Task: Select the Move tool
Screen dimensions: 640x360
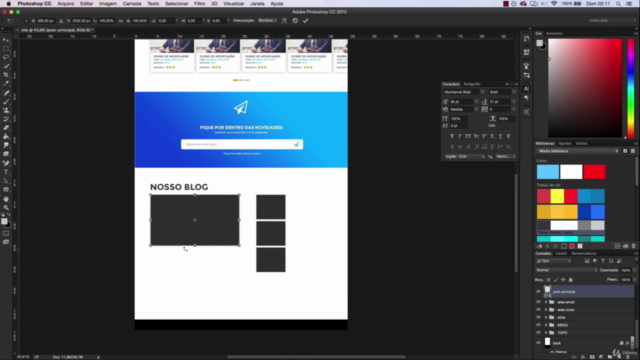Action: tap(6, 40)
